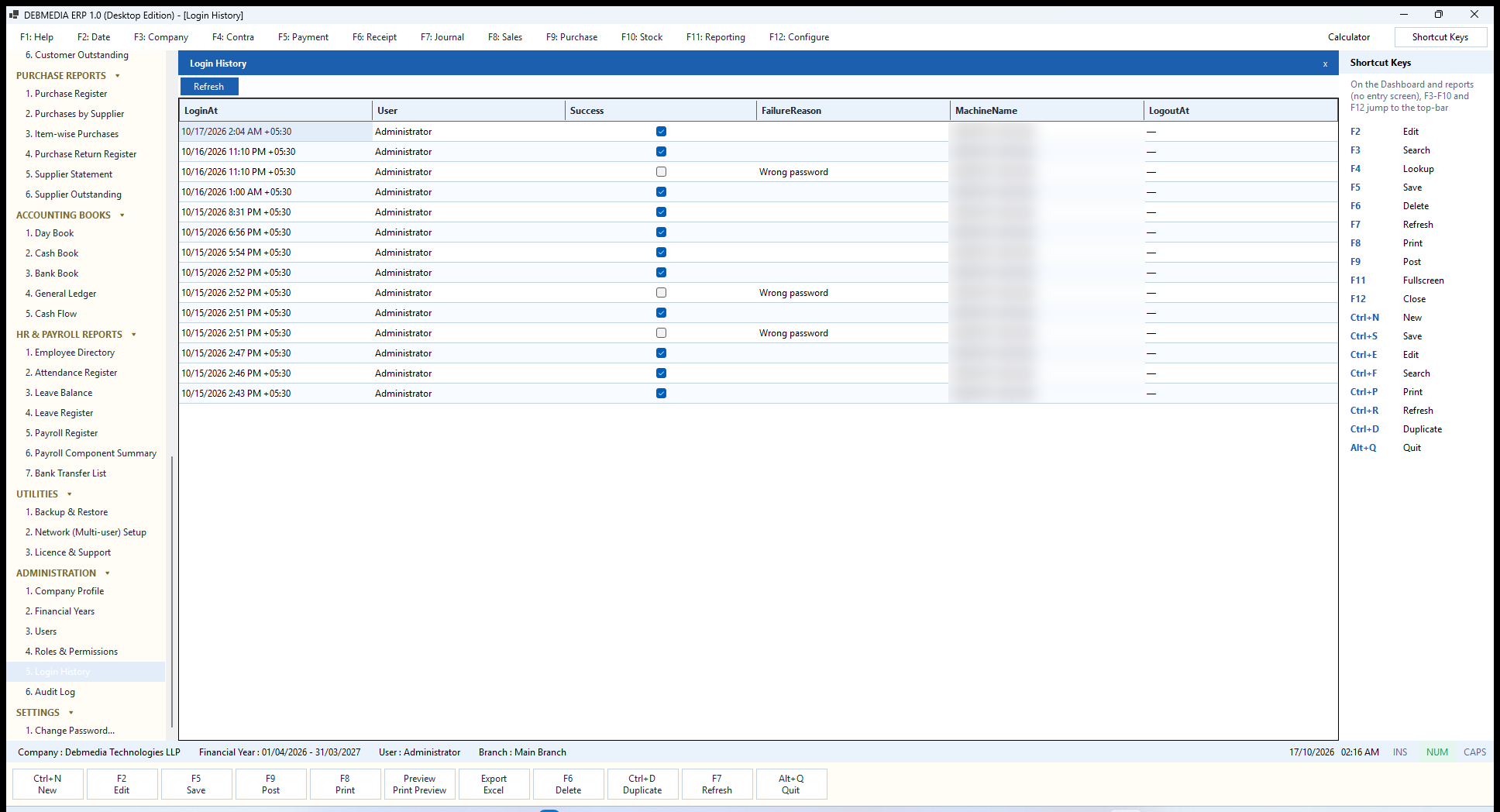Open the Calculator from the top bar
Screen dimensions: 1500x812
pyautogui.click(x=1349, y=37)
